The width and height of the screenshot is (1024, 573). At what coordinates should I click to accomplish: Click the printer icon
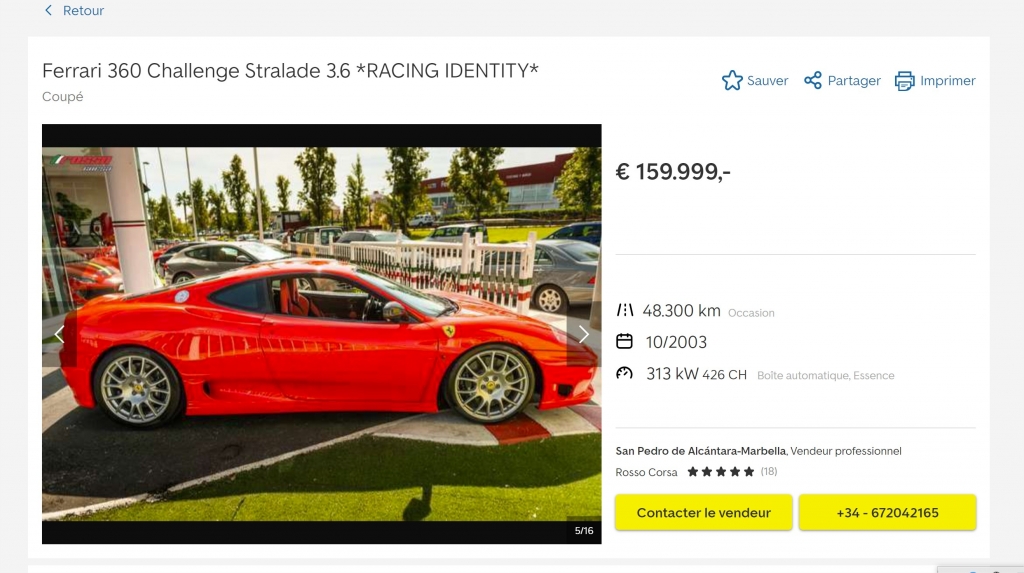coord(904,81)
